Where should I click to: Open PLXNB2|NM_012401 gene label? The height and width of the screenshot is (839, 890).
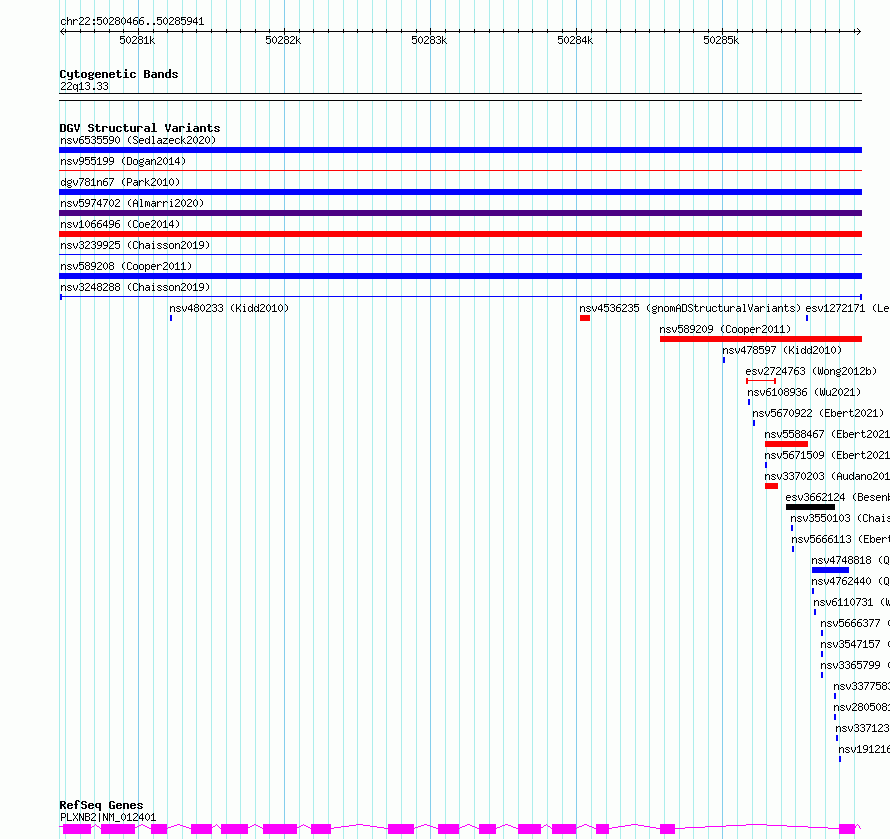pos(108,817)
